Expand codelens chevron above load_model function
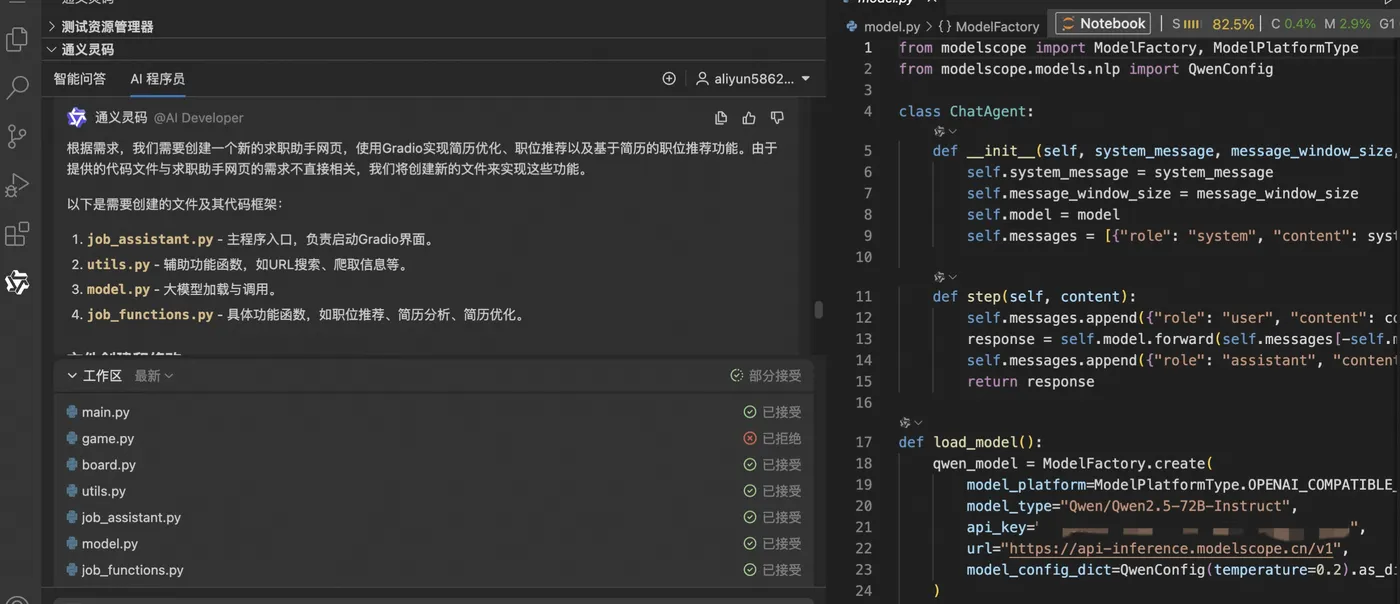Image resolution: width=1400 pixels, height=604 pixels. pyautogui.click(x=919, y=423)
